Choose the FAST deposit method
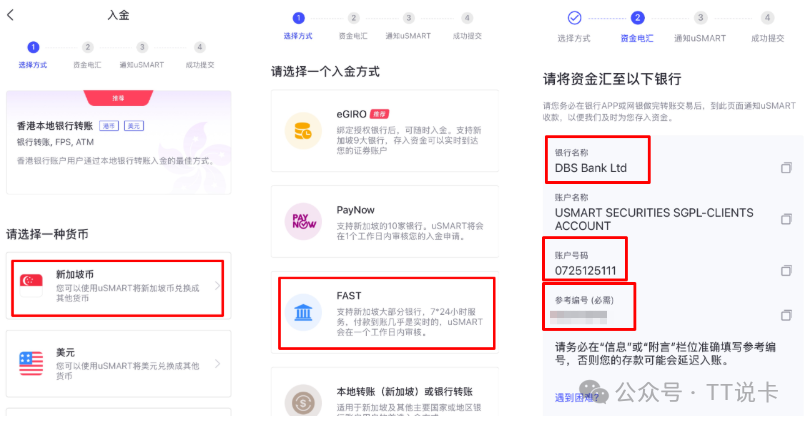The image size is (804, 424). click(385, 312)
